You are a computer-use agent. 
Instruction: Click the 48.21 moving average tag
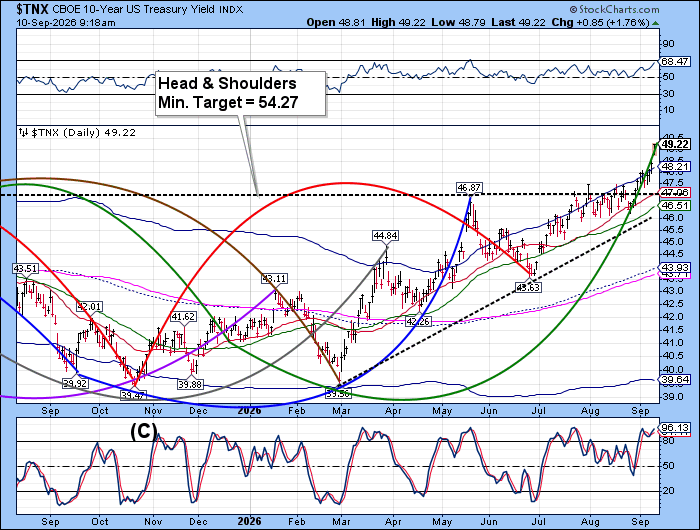pos(675,167)
